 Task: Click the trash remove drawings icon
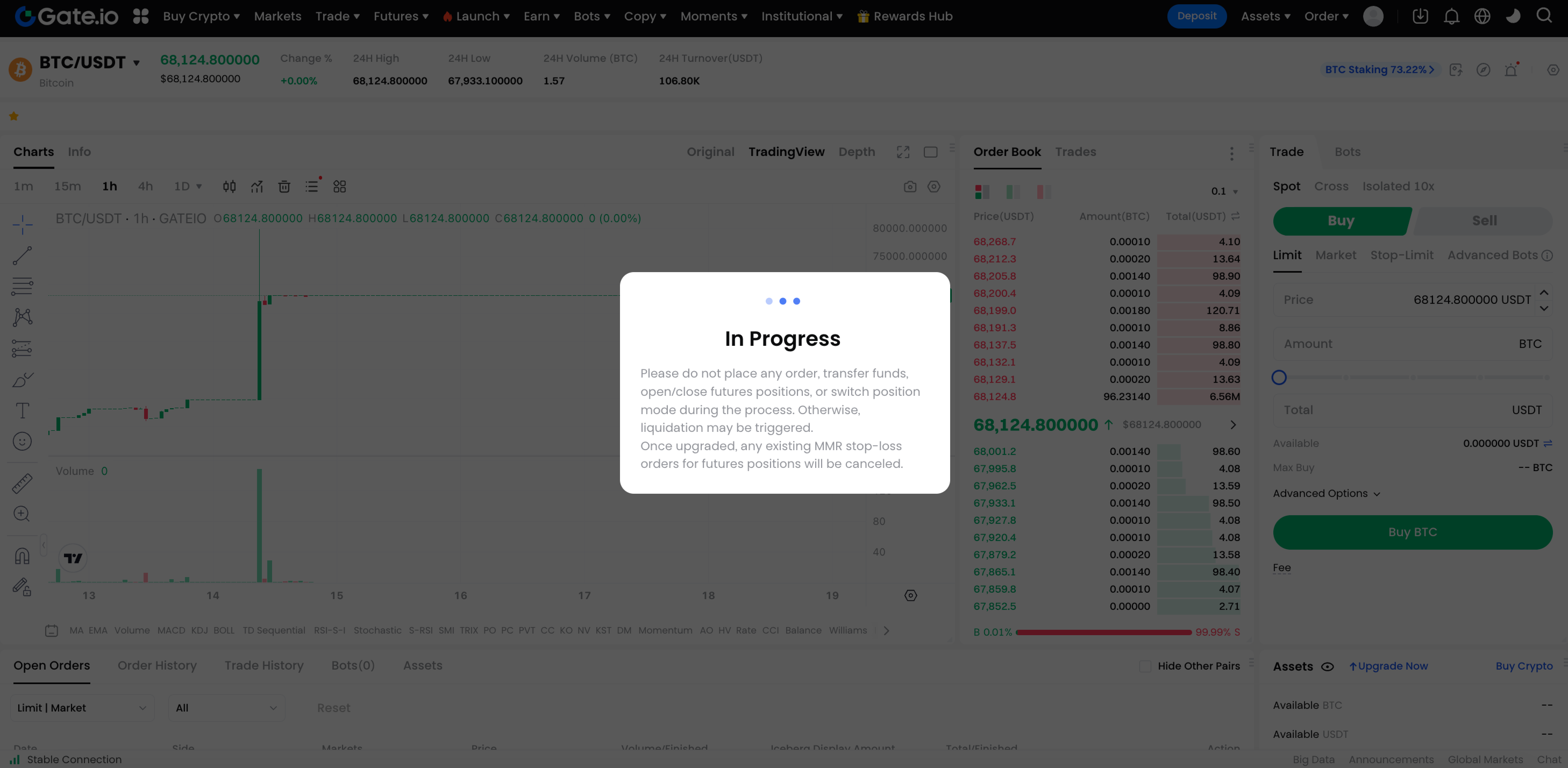coord(284,186)
